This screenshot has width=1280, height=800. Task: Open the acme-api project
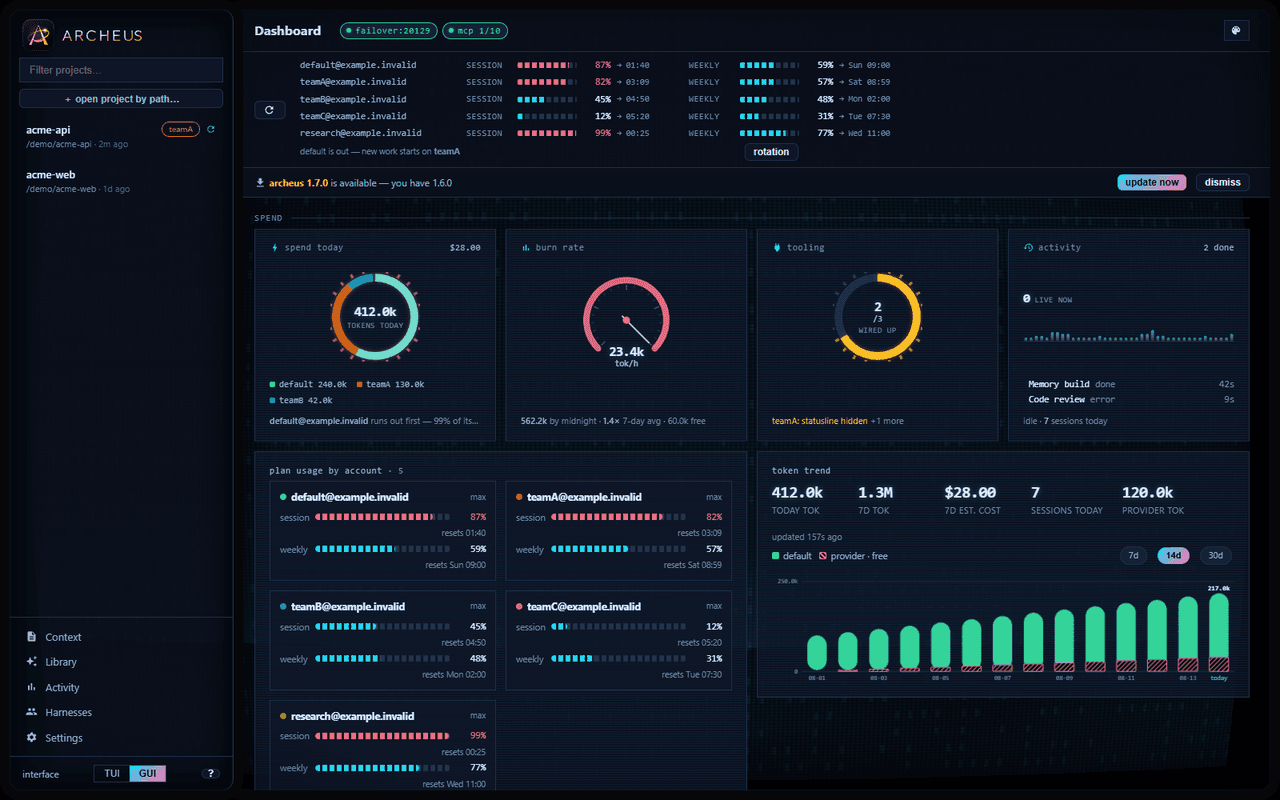(121, 136)
